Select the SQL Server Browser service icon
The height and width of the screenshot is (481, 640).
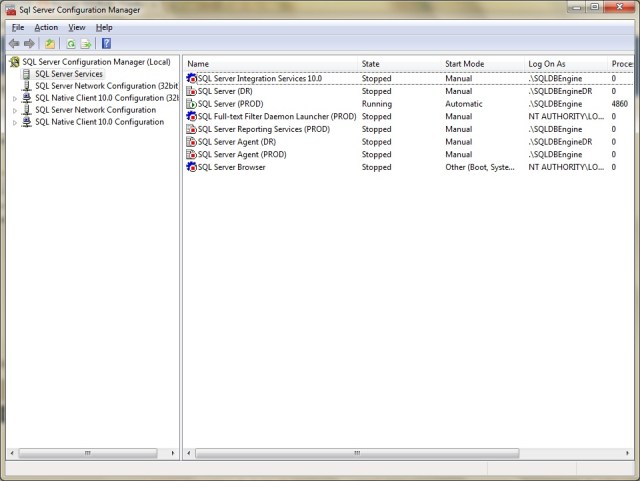192,167
